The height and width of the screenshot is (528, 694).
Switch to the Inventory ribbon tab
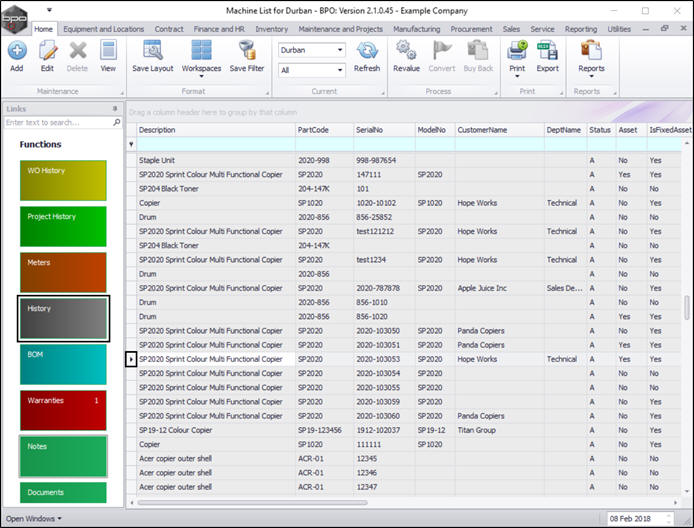coord(271,30)
